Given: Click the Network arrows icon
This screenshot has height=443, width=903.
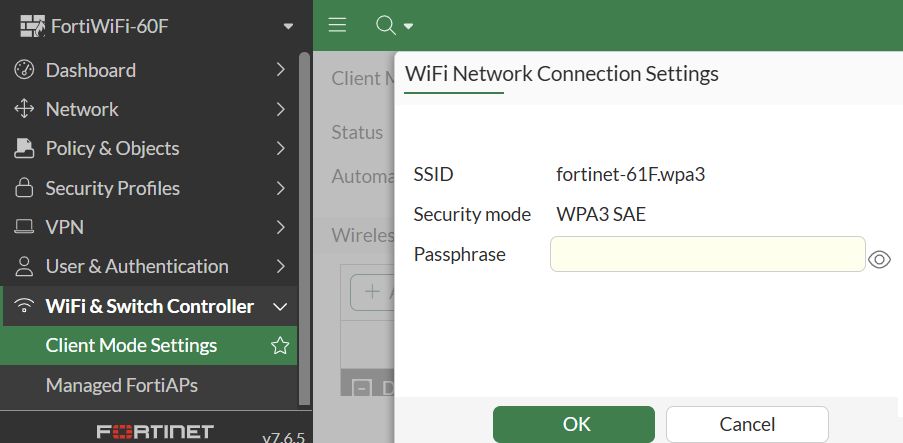Looking at the screenshot, I should (x=24, y=109).
